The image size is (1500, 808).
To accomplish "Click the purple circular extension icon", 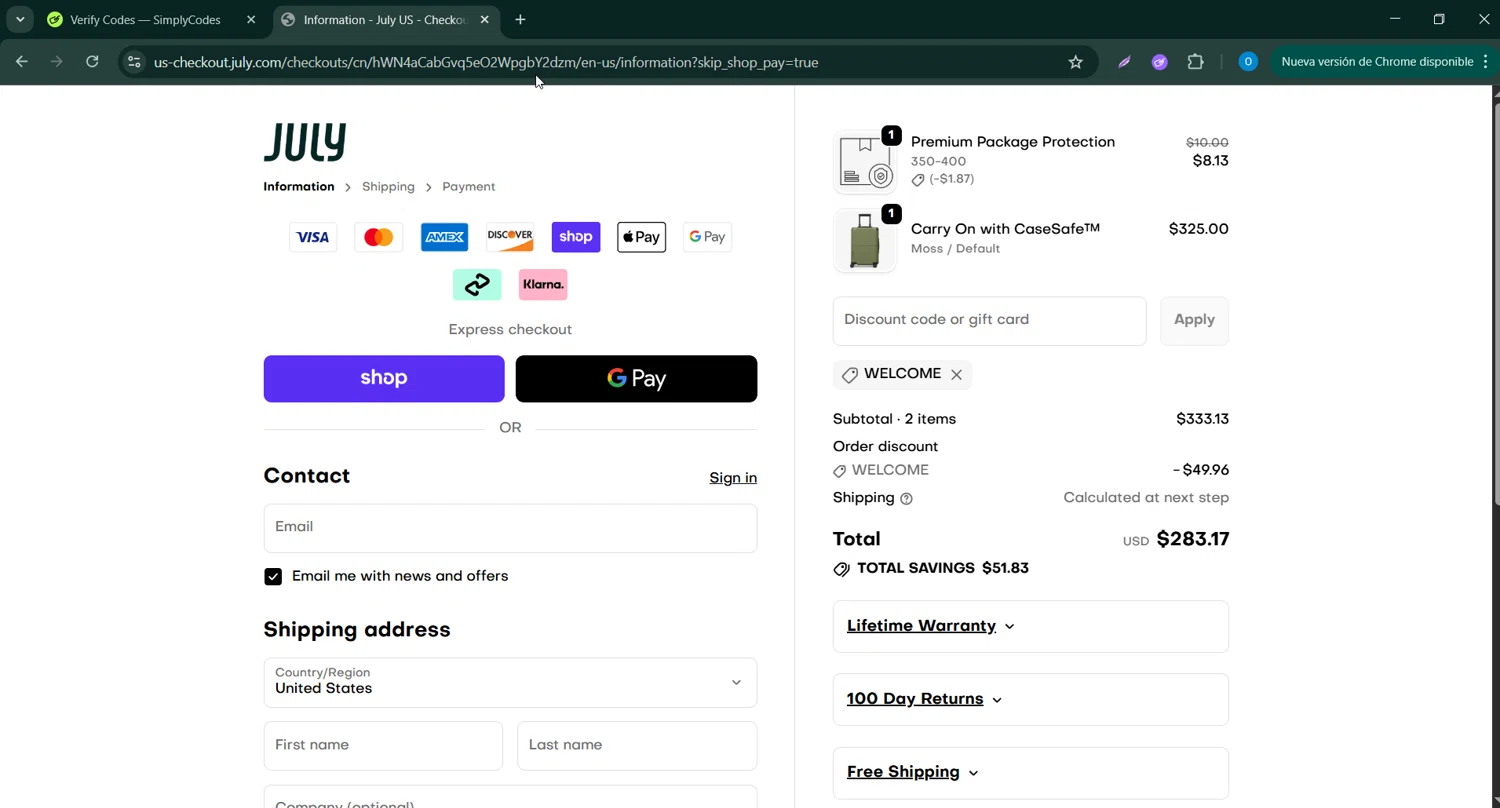I will [x=1160, y=62].
